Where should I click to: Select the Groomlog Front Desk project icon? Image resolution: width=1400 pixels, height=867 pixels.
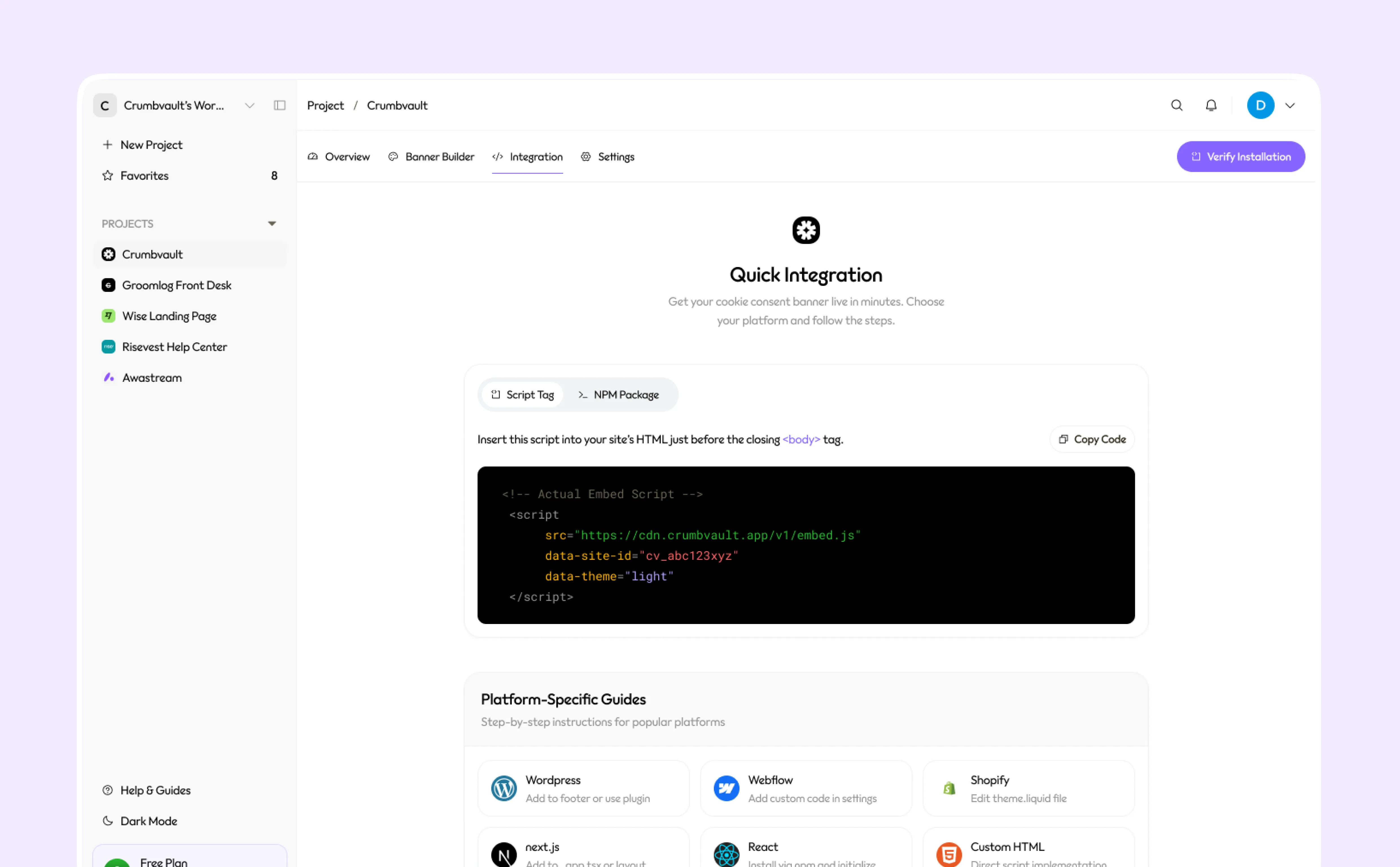(108, 285)
